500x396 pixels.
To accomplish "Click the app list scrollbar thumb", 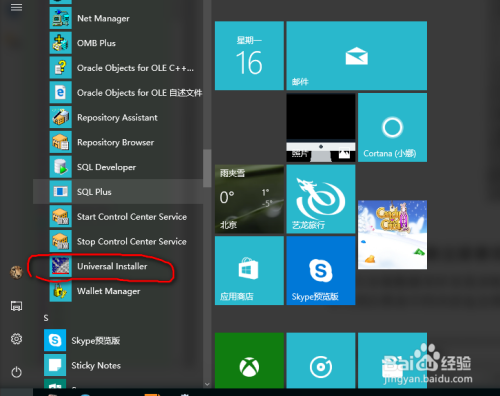I will click(207, 168).
